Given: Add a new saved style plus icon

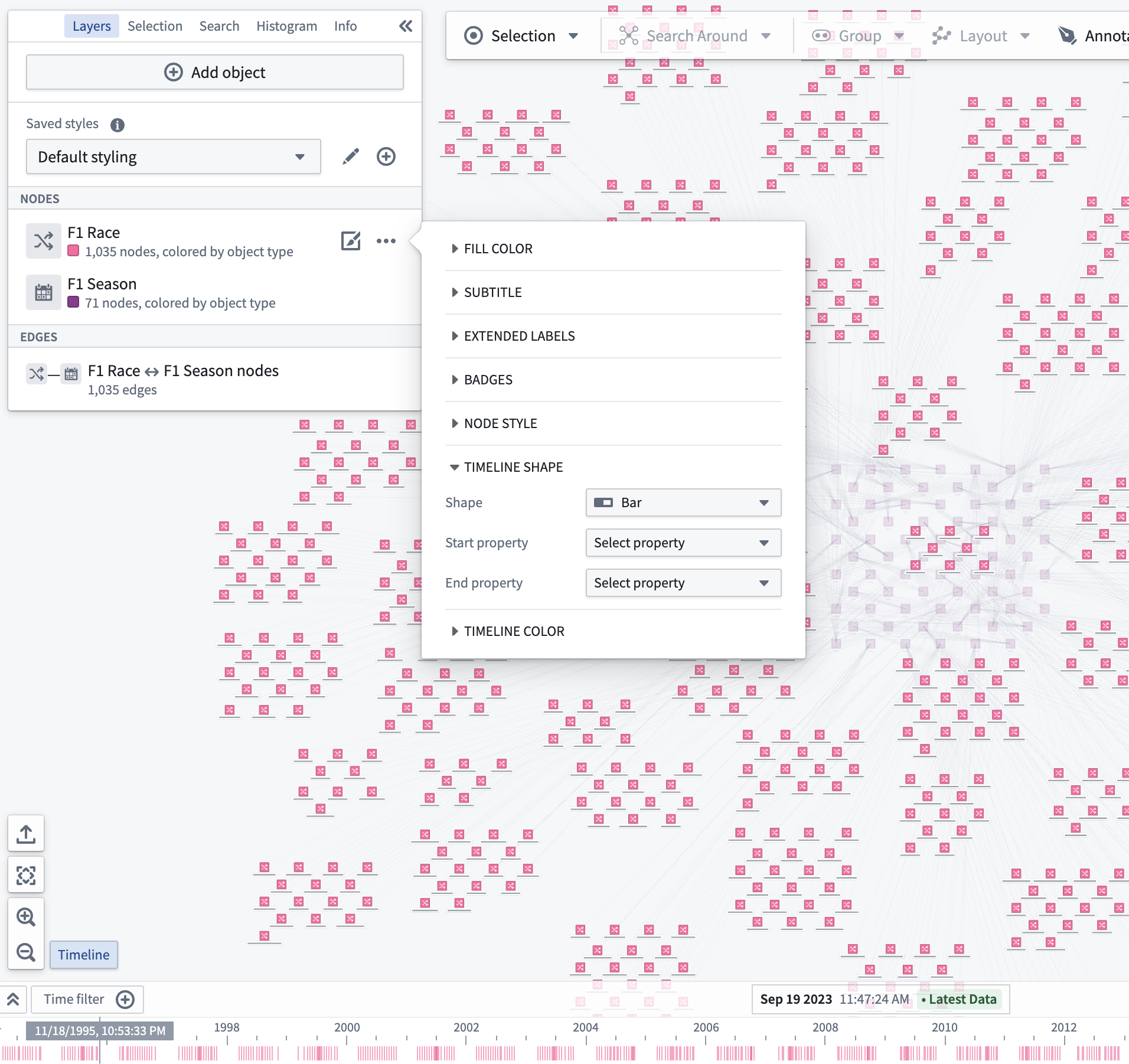Looking at the screenshot, I should click(x=386, y=156).
